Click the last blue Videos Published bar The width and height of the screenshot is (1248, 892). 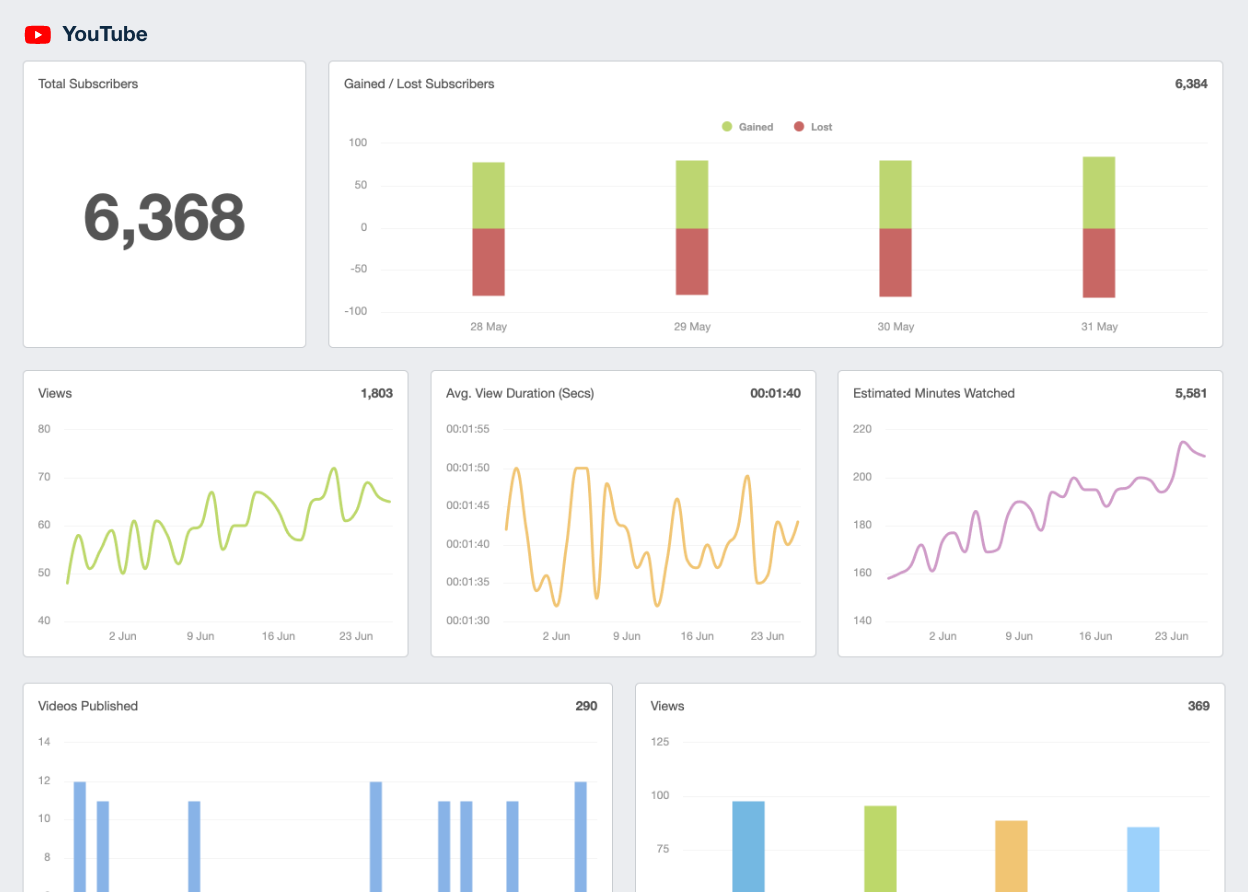click(581, 836)
